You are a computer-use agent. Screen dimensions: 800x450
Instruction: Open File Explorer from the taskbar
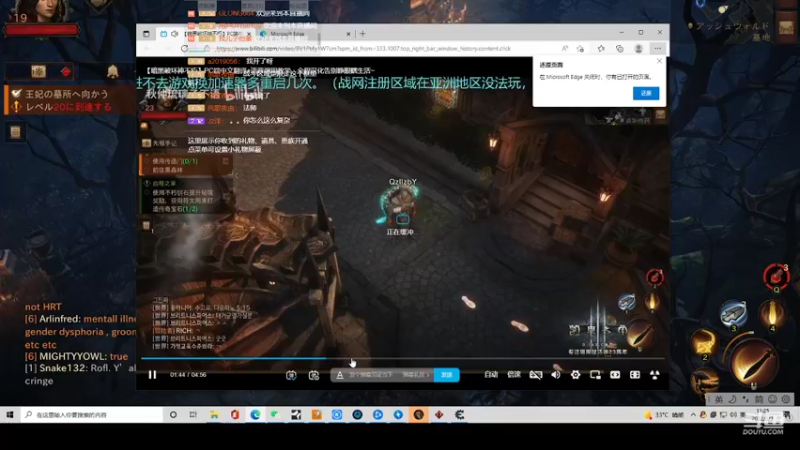coord(214,415)
